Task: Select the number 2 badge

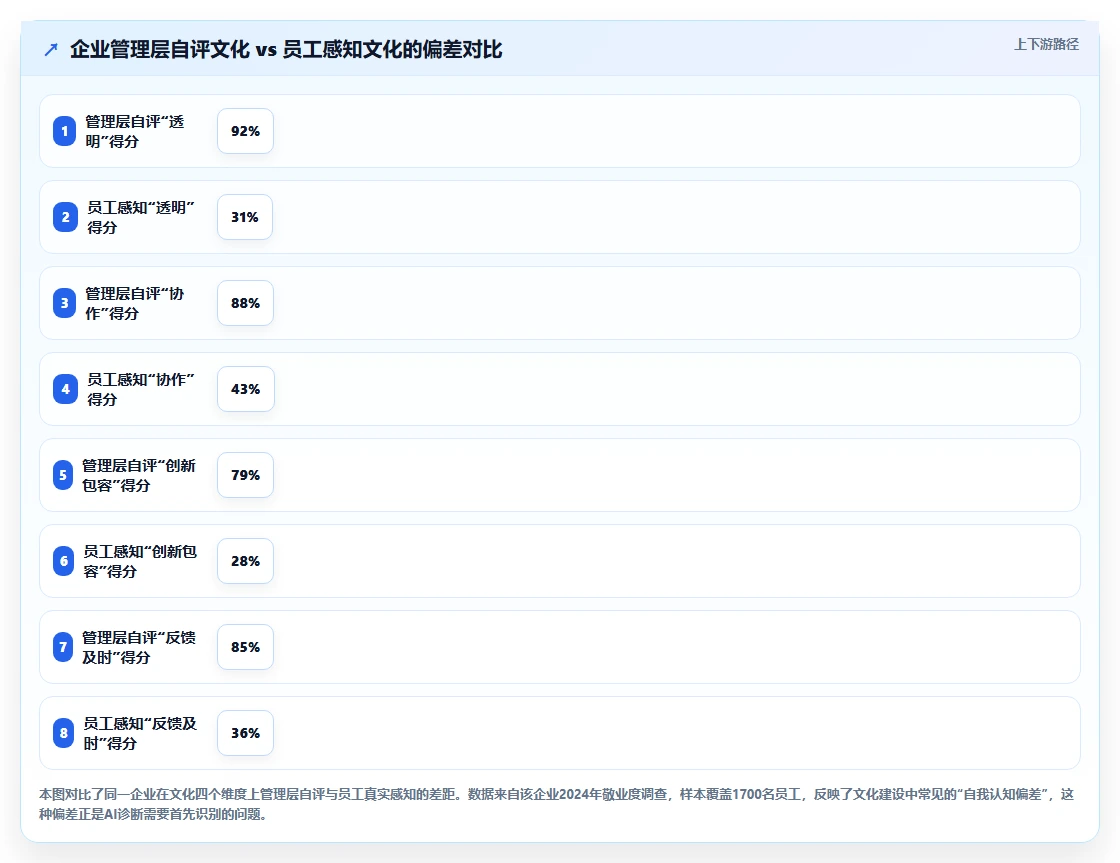Action: click(65, 217)
